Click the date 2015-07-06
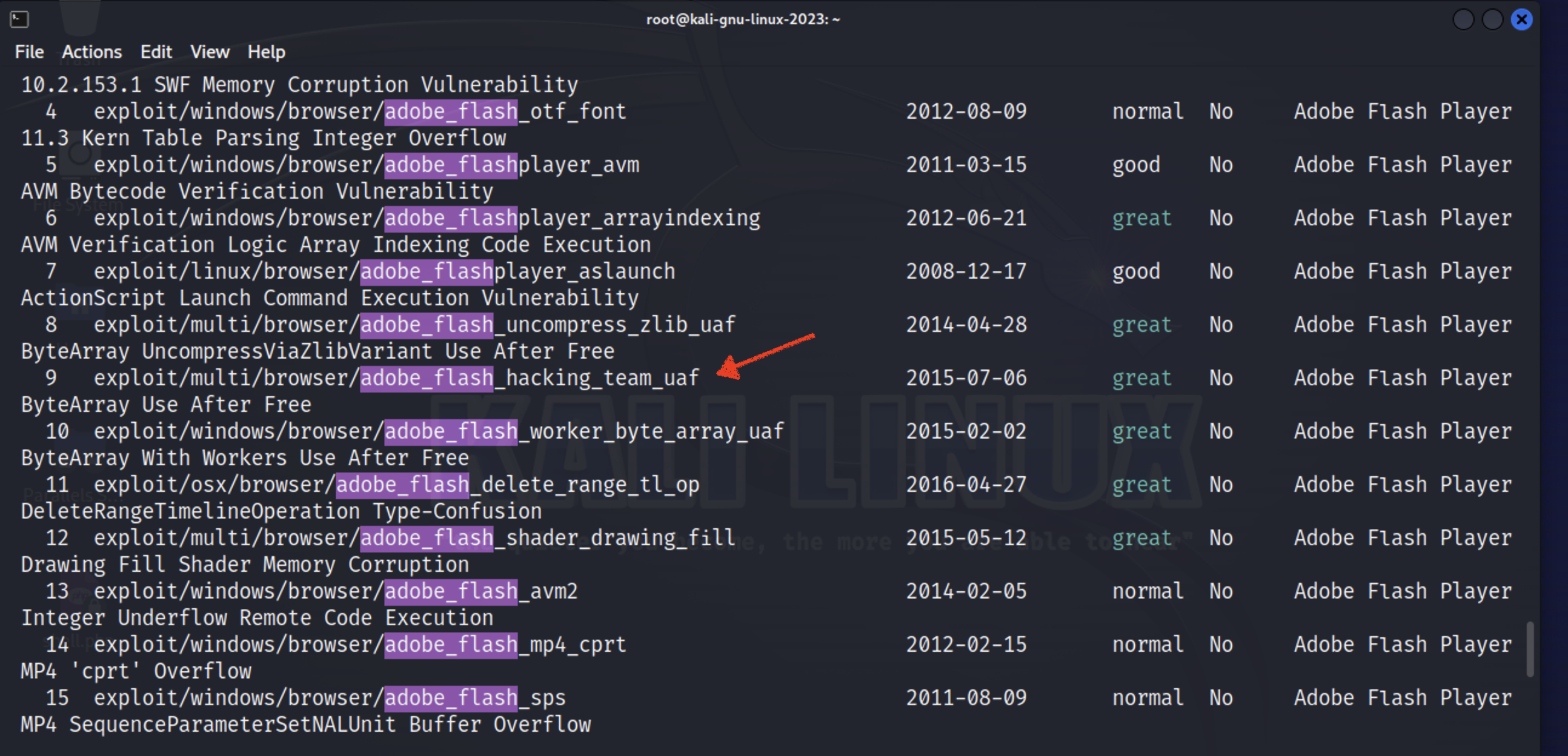1568x756 pixels. coord(966,378)
